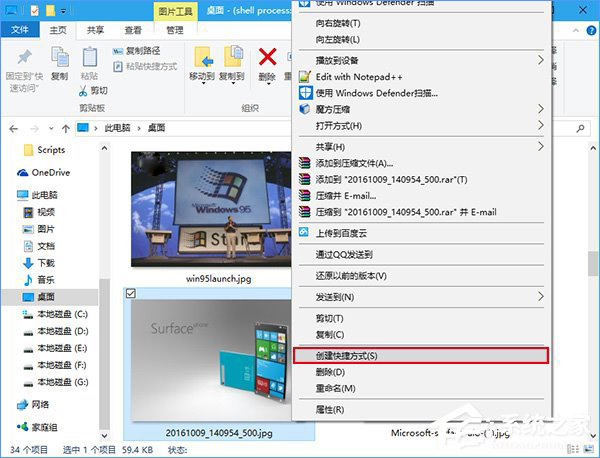Open the Pictures (图片) folder
This screenshot has width=600, height=458.
39,229
